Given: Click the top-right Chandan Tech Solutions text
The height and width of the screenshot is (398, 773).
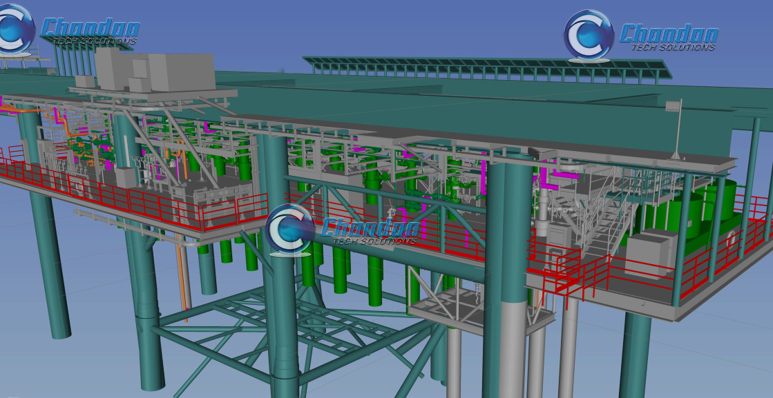Looking at the screenshot, I should pos(669,38).
